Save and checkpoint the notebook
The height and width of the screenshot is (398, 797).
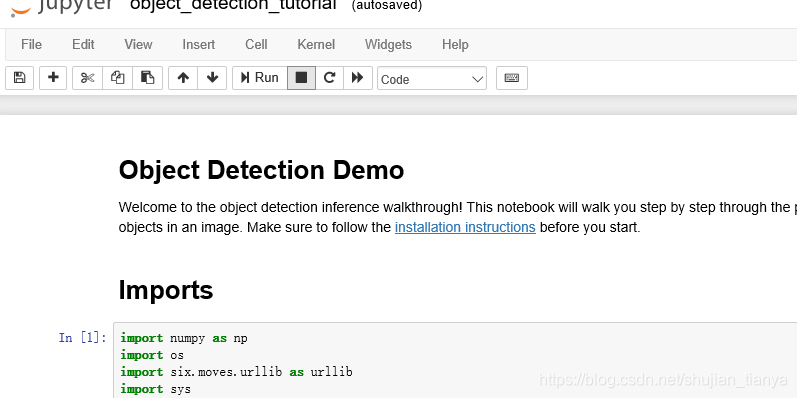[x=19, y=78]
